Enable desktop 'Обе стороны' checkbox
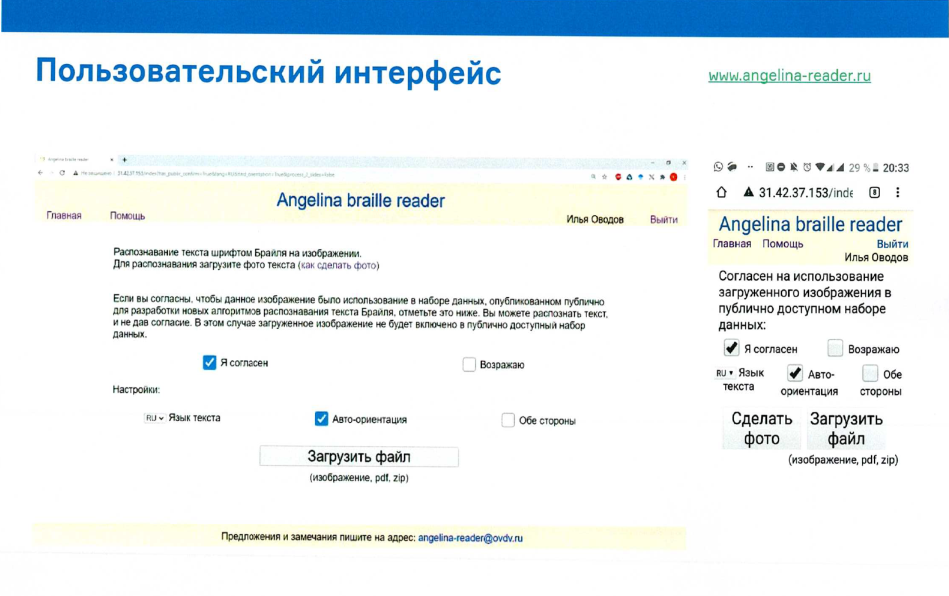 tap(508, 420)
